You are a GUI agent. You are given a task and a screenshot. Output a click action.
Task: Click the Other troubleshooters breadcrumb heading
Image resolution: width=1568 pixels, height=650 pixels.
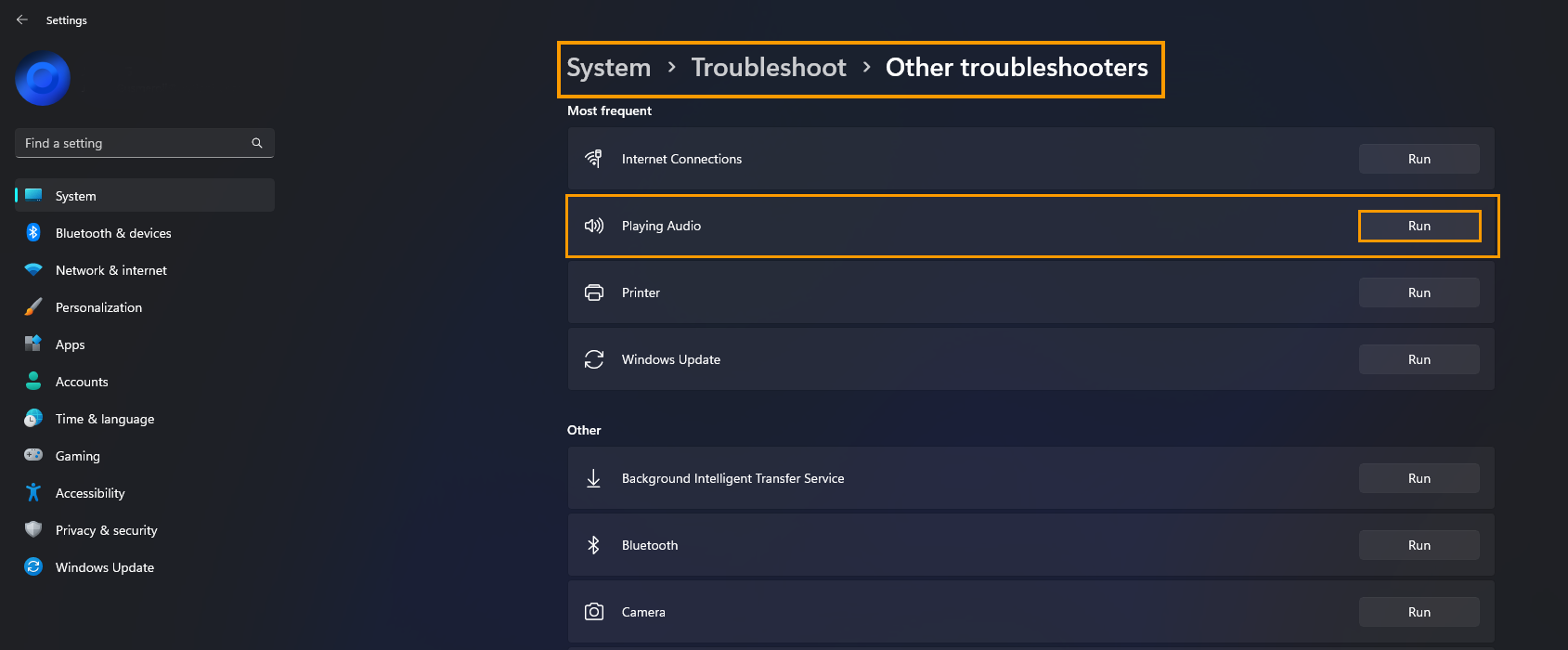tap(1017, 68)
